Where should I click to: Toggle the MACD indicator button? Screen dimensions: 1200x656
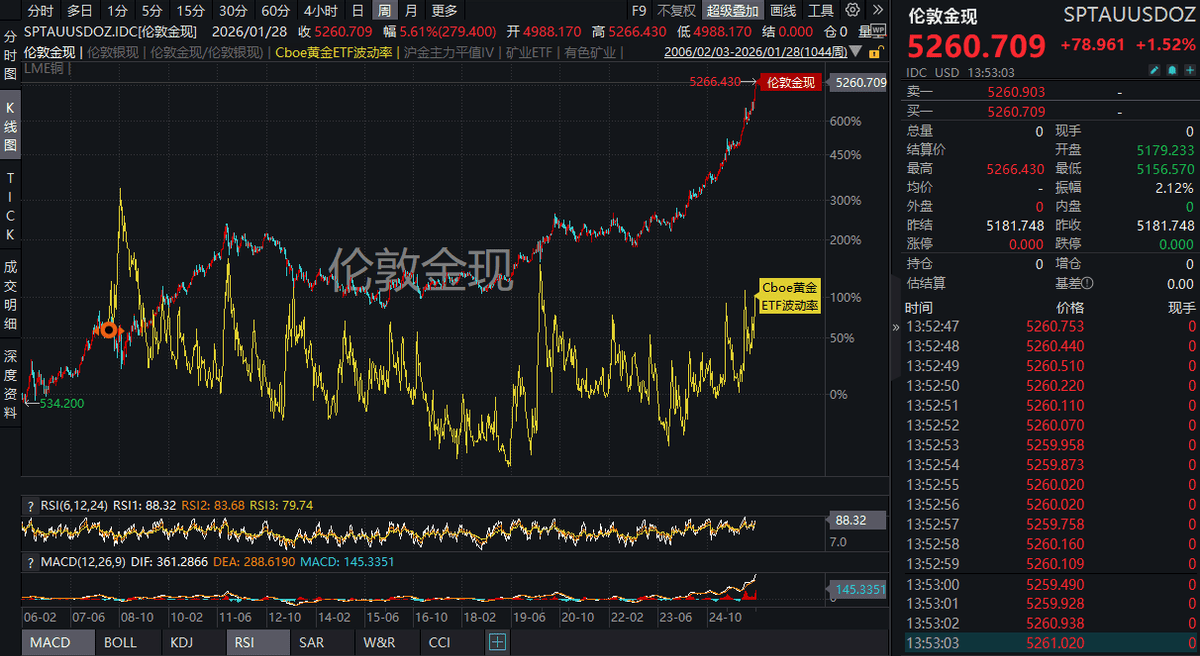point(50,642)
